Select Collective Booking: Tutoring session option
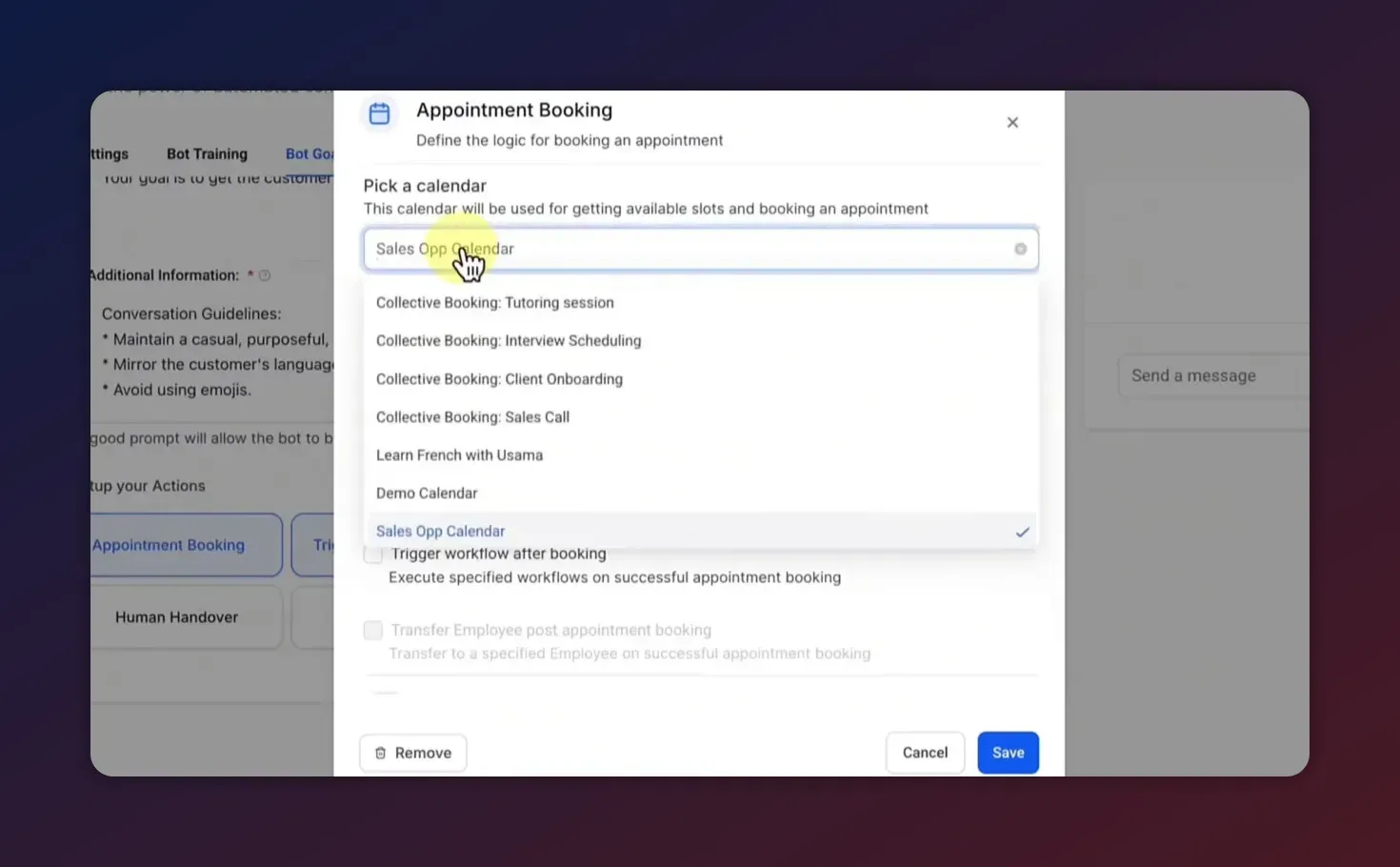This screenshot has width=1400, height=867. pyautogui.click(x=494, y=302)
